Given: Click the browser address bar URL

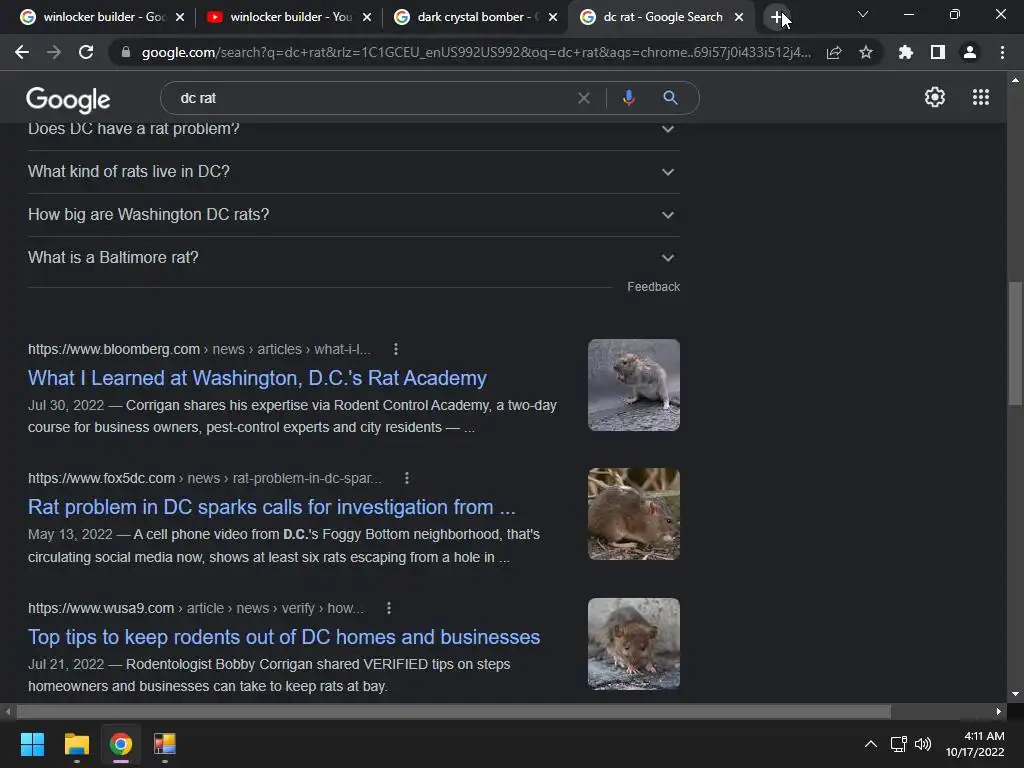Looking at the screenshot, I should click(476, 52).
